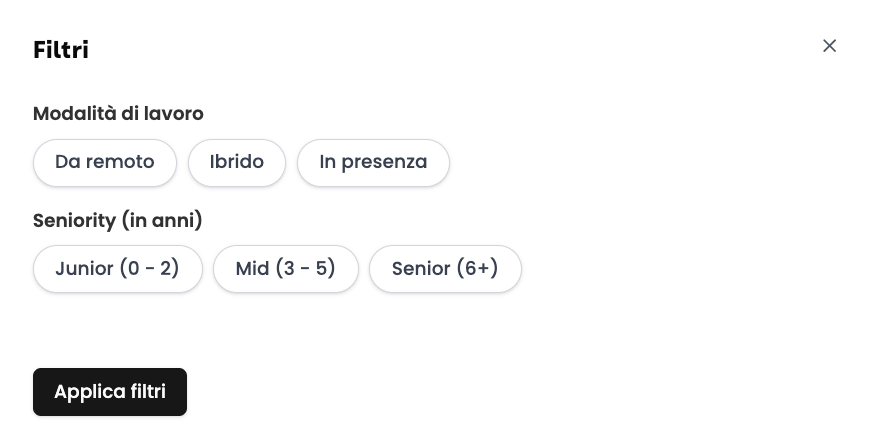
Task: Filter by Mid experience level
Action: point(286,269)
